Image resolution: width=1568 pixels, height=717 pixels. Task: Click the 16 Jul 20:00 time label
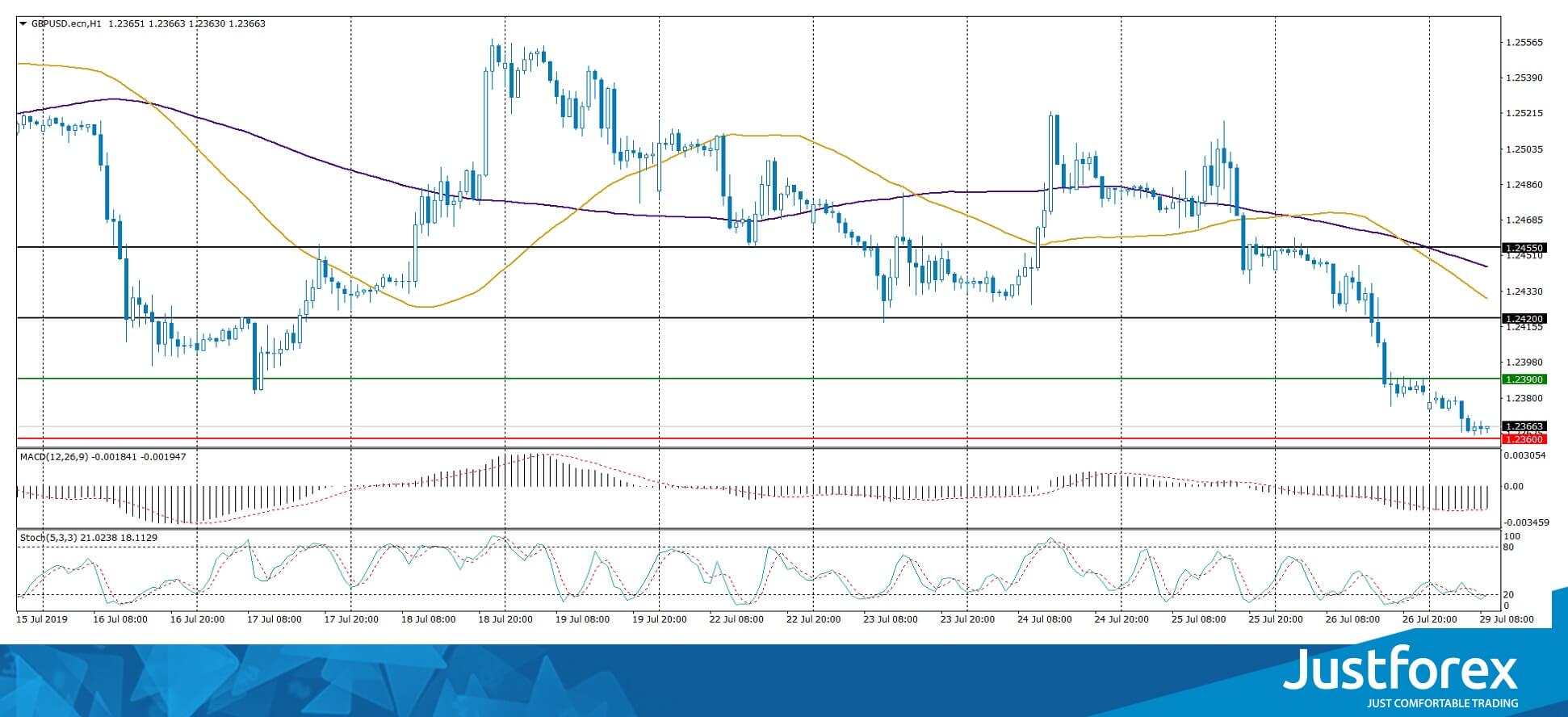click(x=198, y=619)
